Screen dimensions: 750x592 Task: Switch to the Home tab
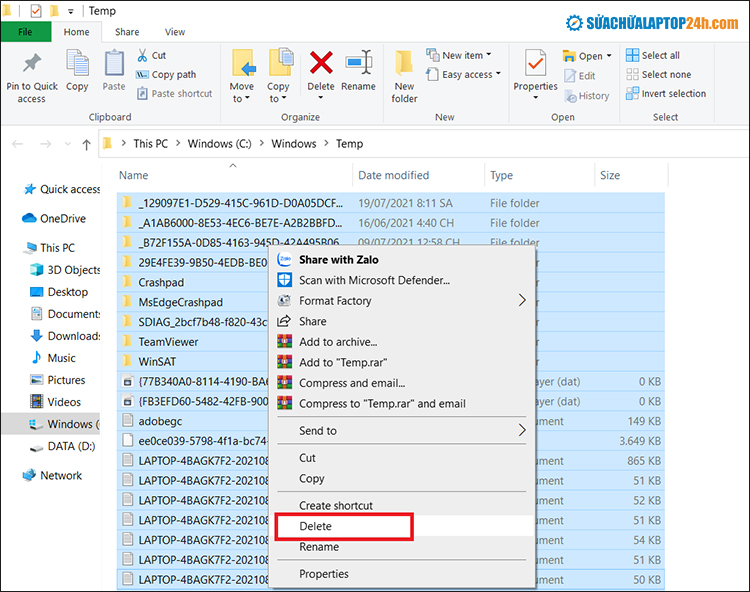pyautogui.click(x=77, y=32)
